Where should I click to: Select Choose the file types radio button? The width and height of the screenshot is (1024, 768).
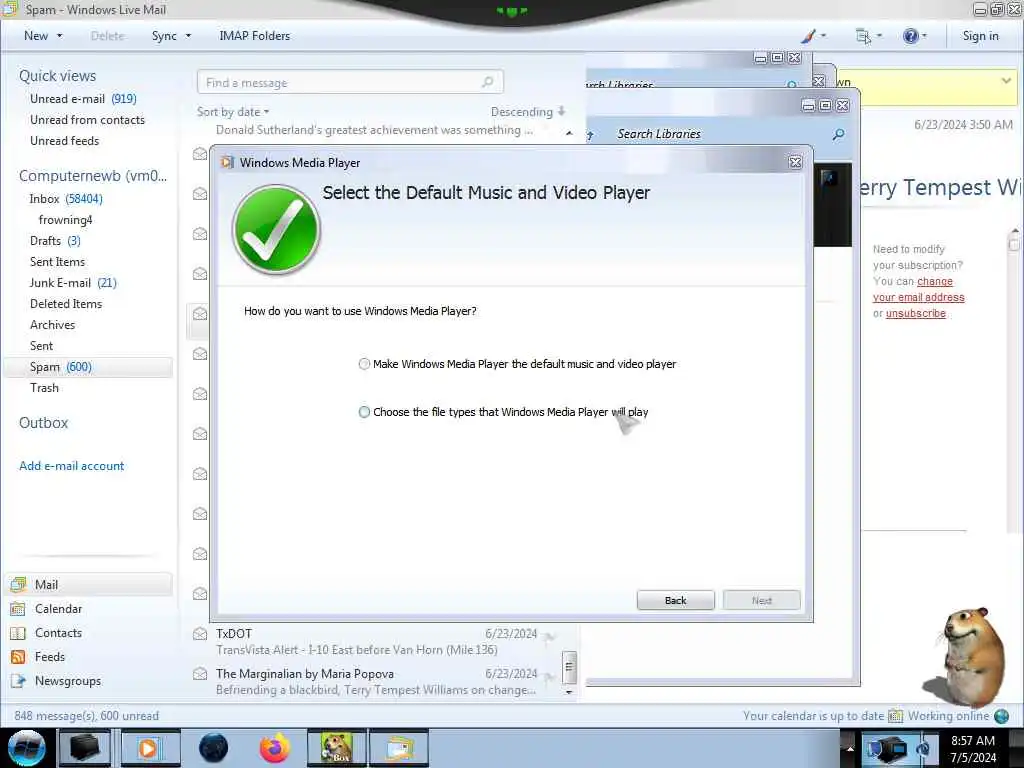364,412
